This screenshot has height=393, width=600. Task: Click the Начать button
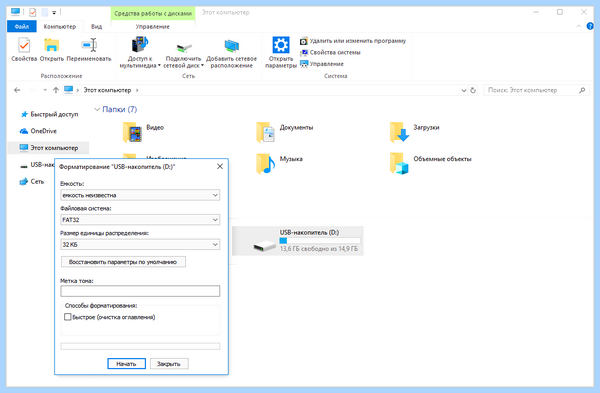coord(126,364)
